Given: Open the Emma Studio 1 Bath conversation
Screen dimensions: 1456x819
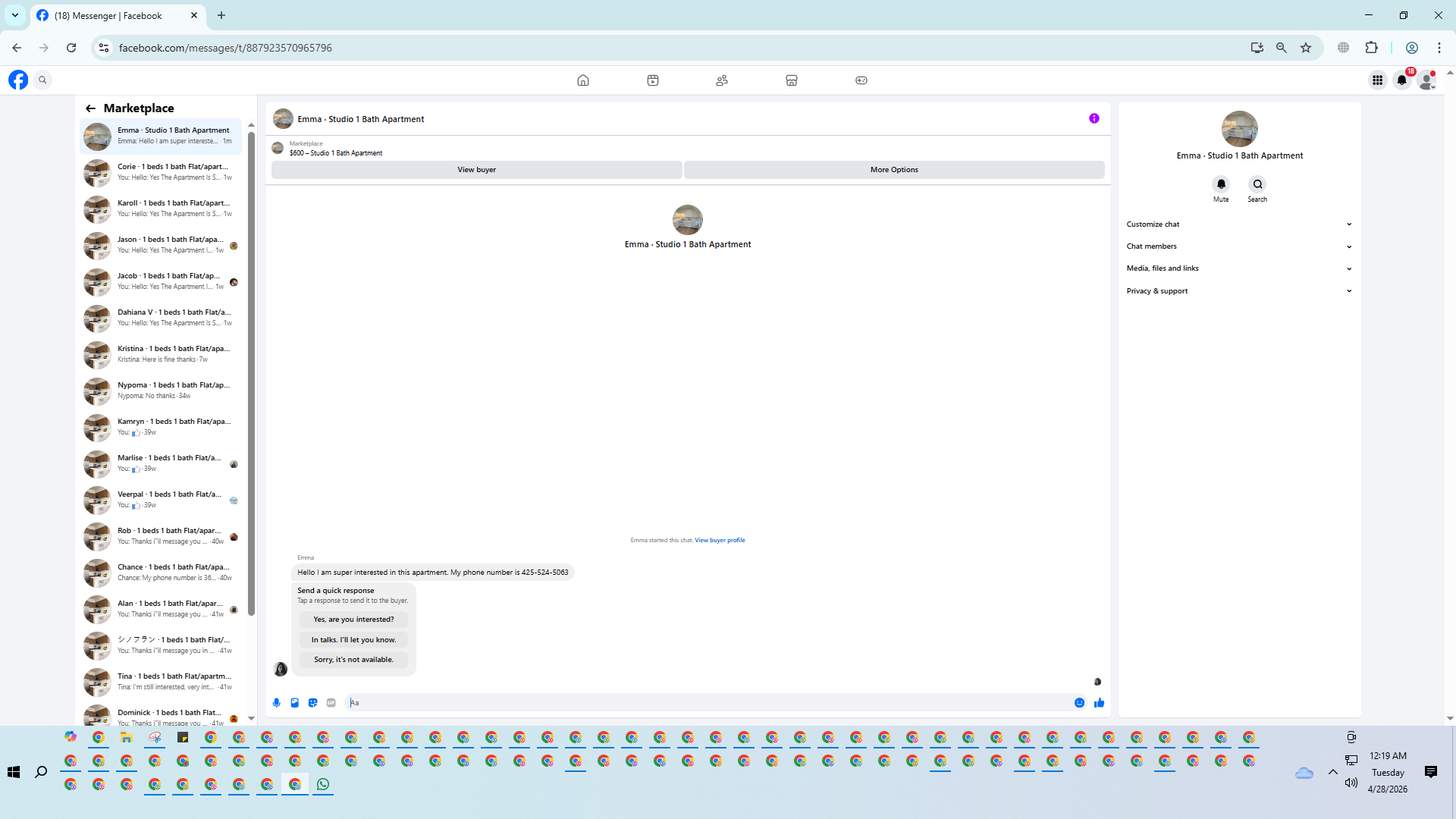Looking at the screenshot, I should point(161,136).
